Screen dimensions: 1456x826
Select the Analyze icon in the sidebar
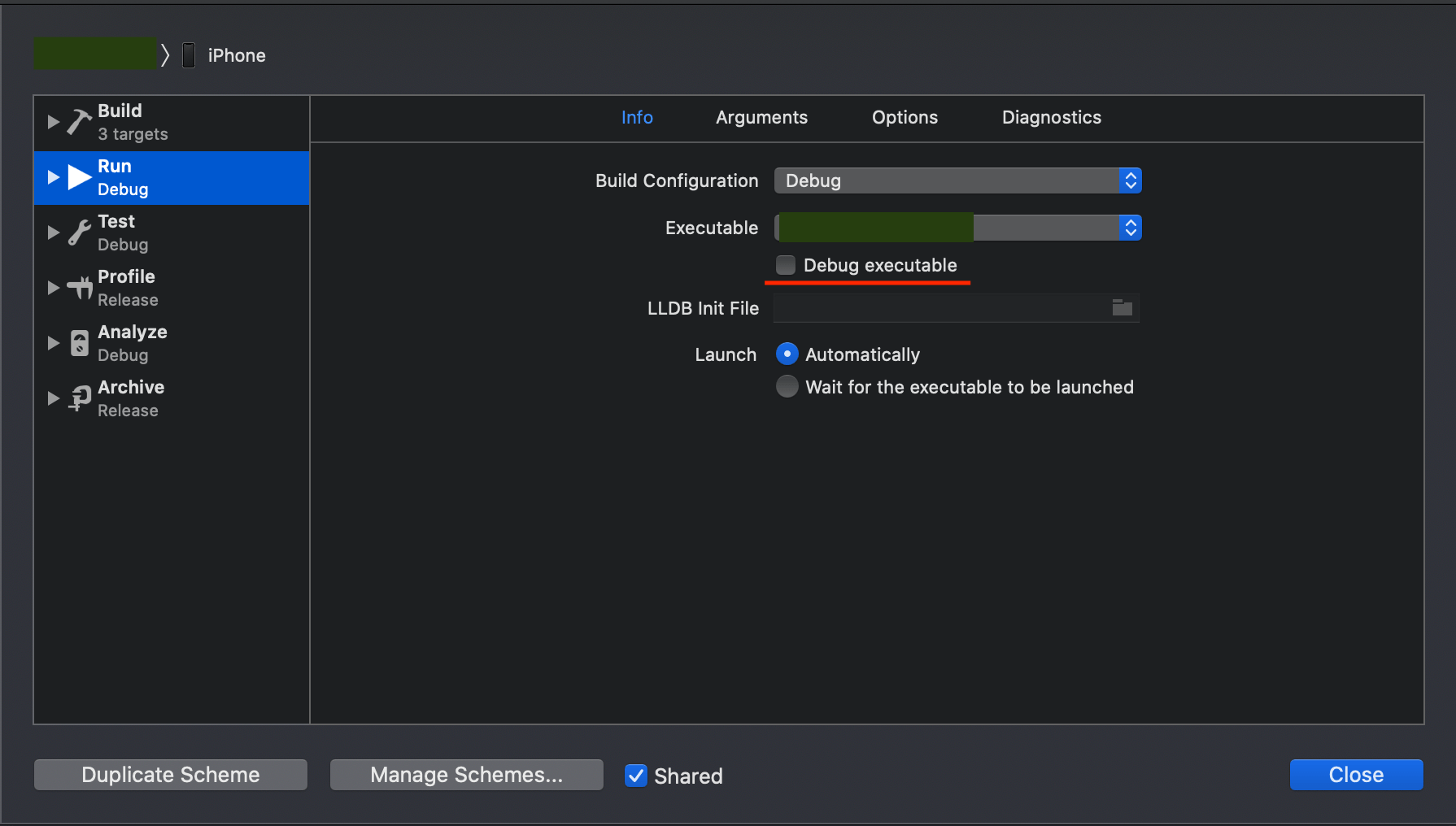point(78,343)
